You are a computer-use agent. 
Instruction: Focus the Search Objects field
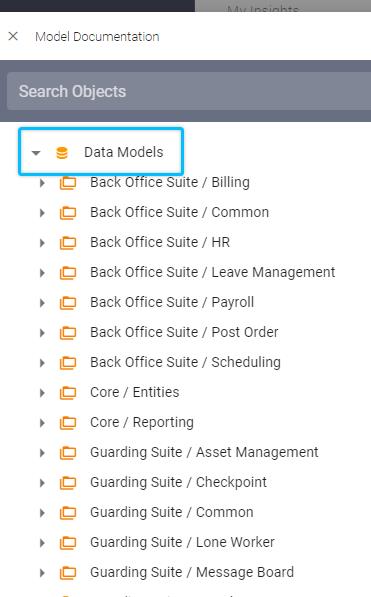[189, 91]
